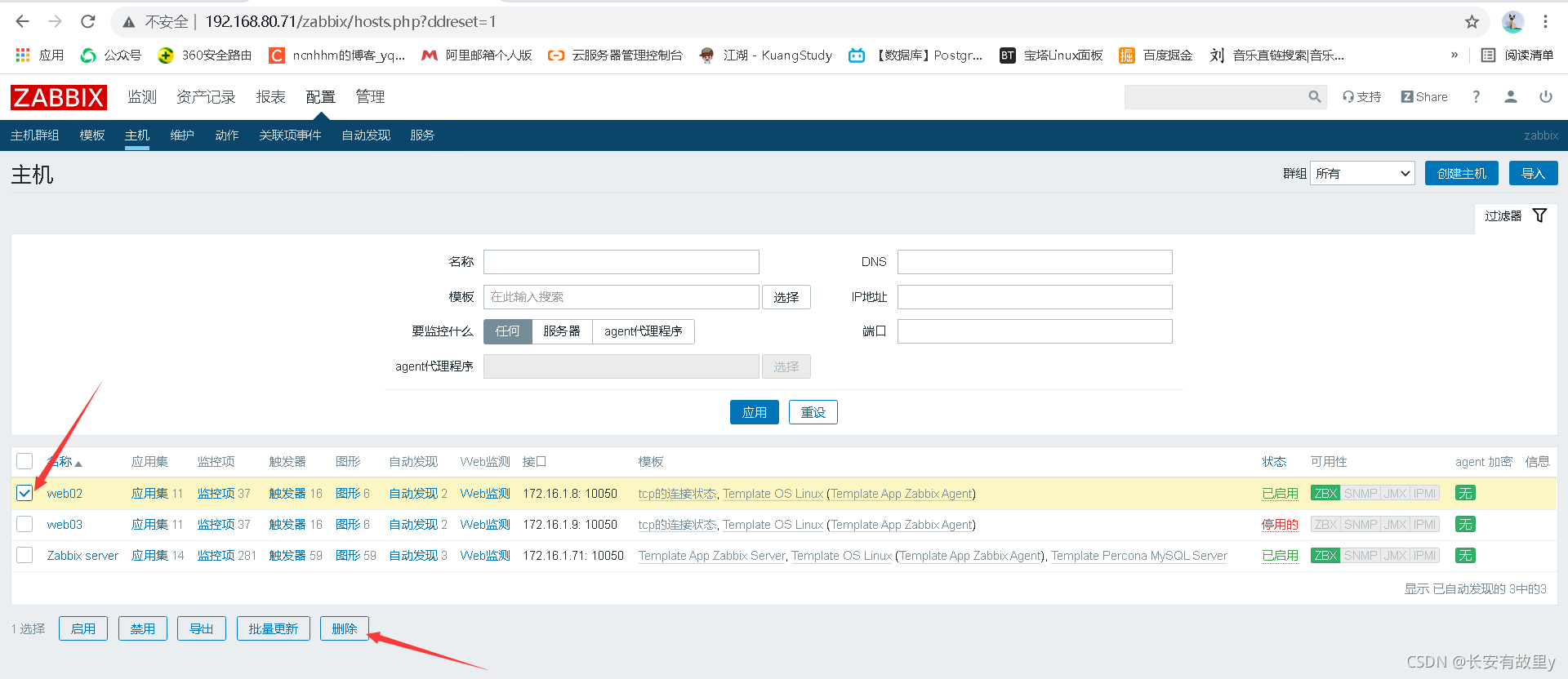1568x679 pixels.
Task: Click 禁用 button below list
Action: (x=143, y=628)
